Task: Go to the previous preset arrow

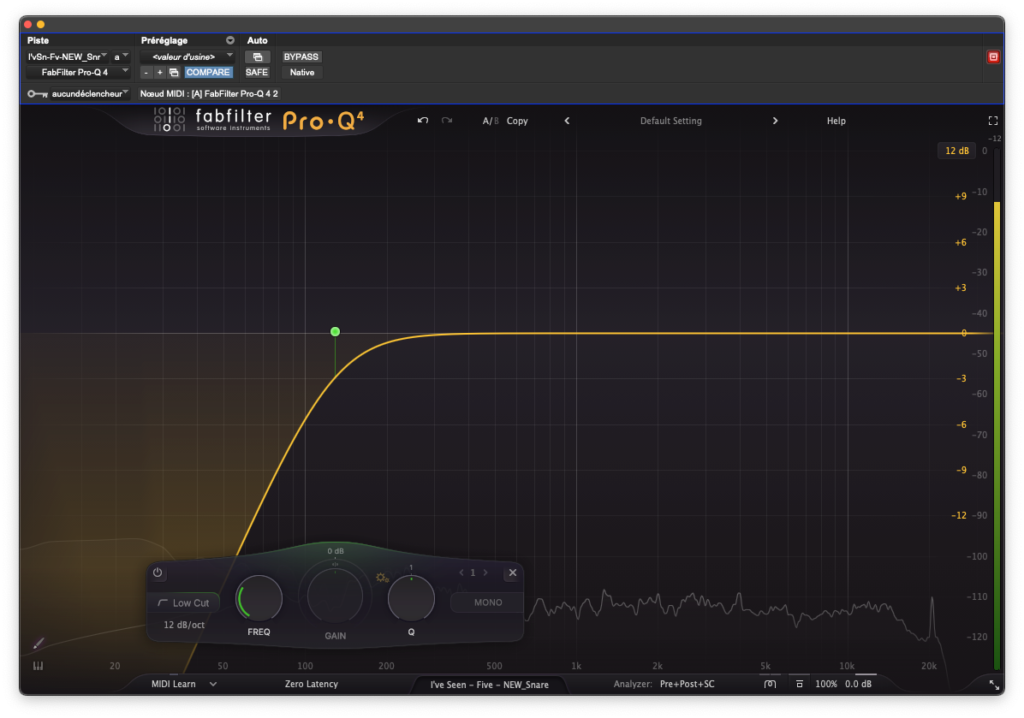Action: pos(567,121)
